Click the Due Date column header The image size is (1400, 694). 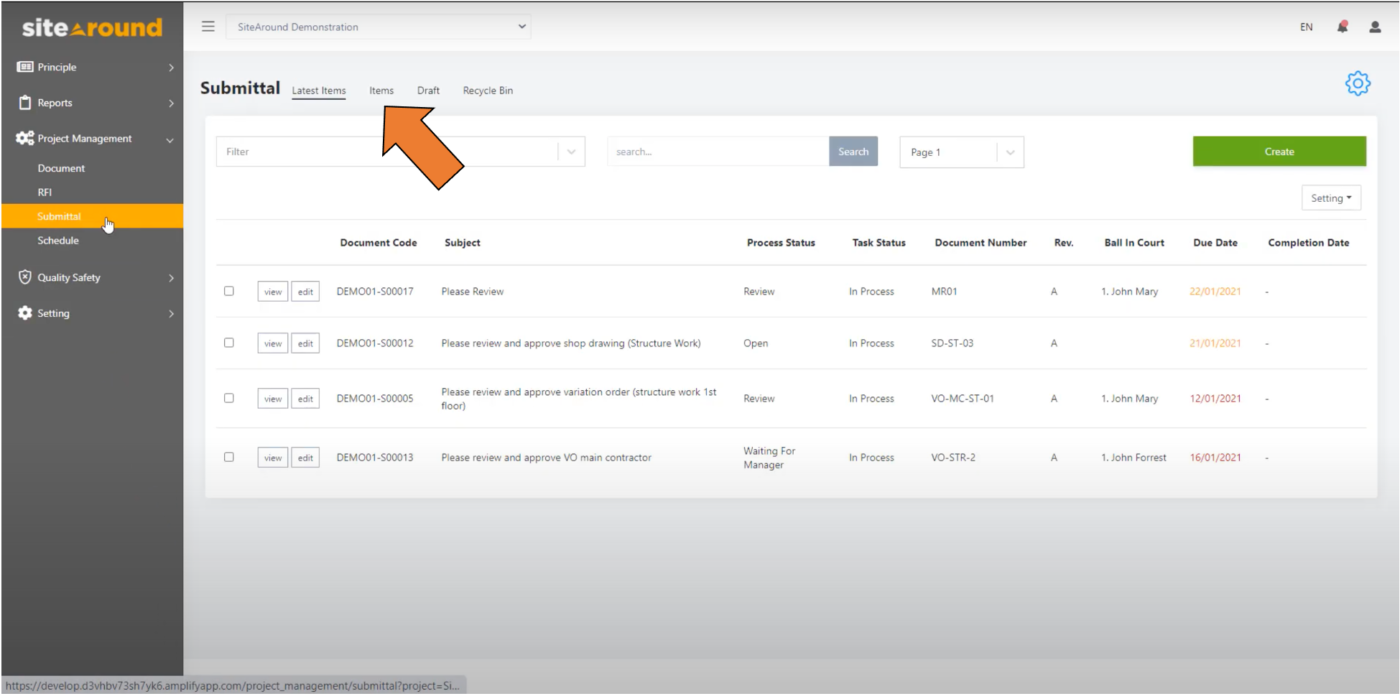coord(1215,243)
